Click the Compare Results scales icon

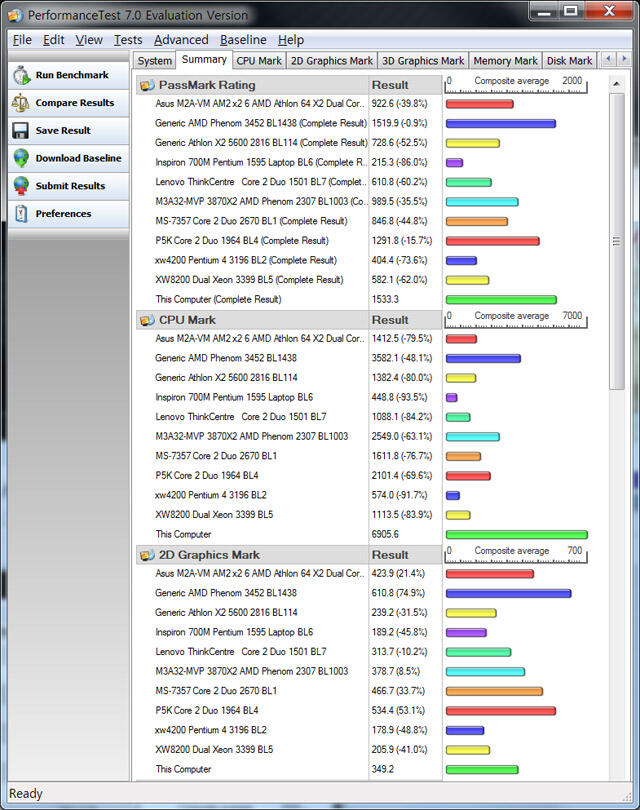[x=21, y=103]
